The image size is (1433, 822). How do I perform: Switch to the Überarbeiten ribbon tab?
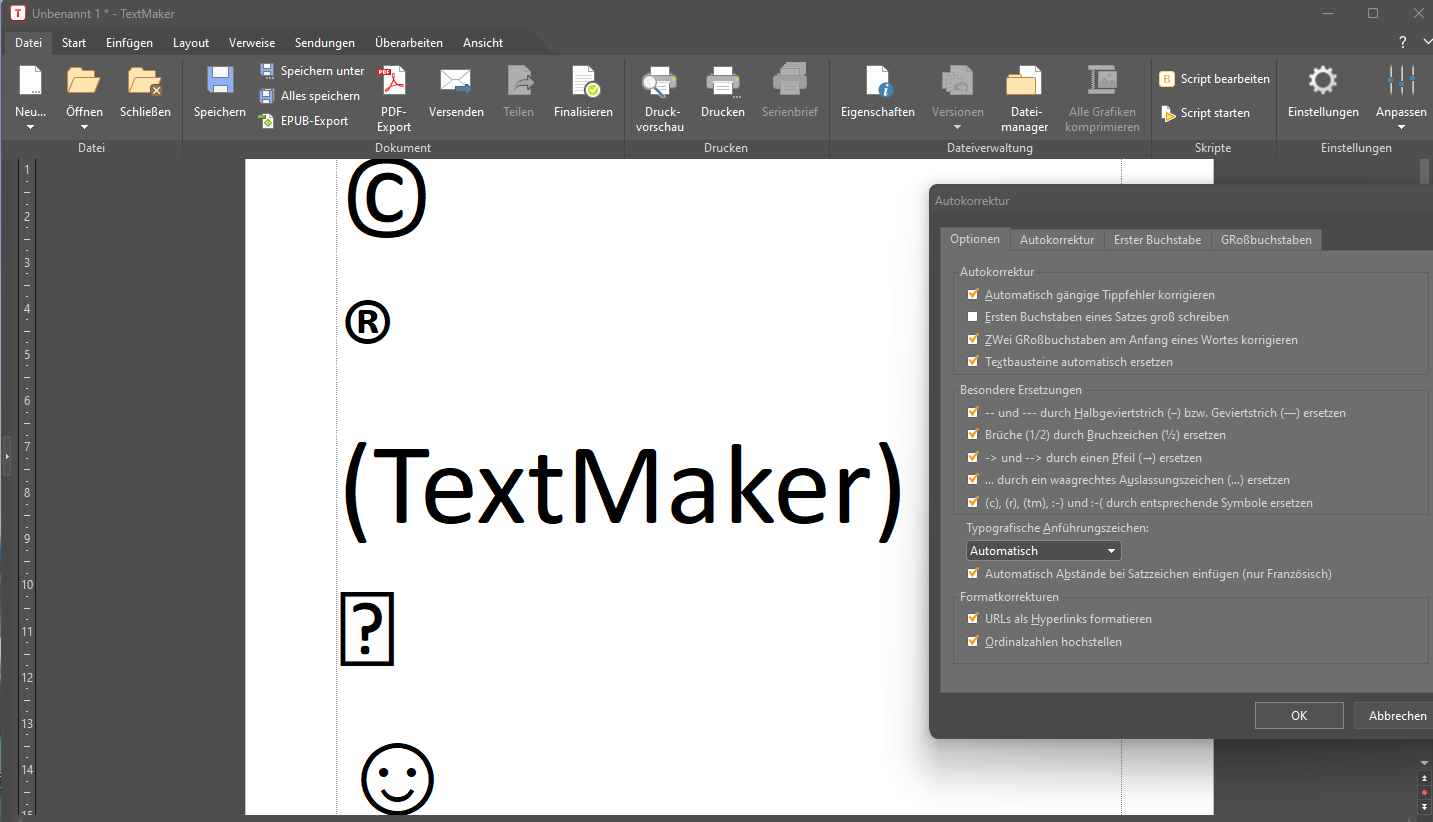coord(409,43)
